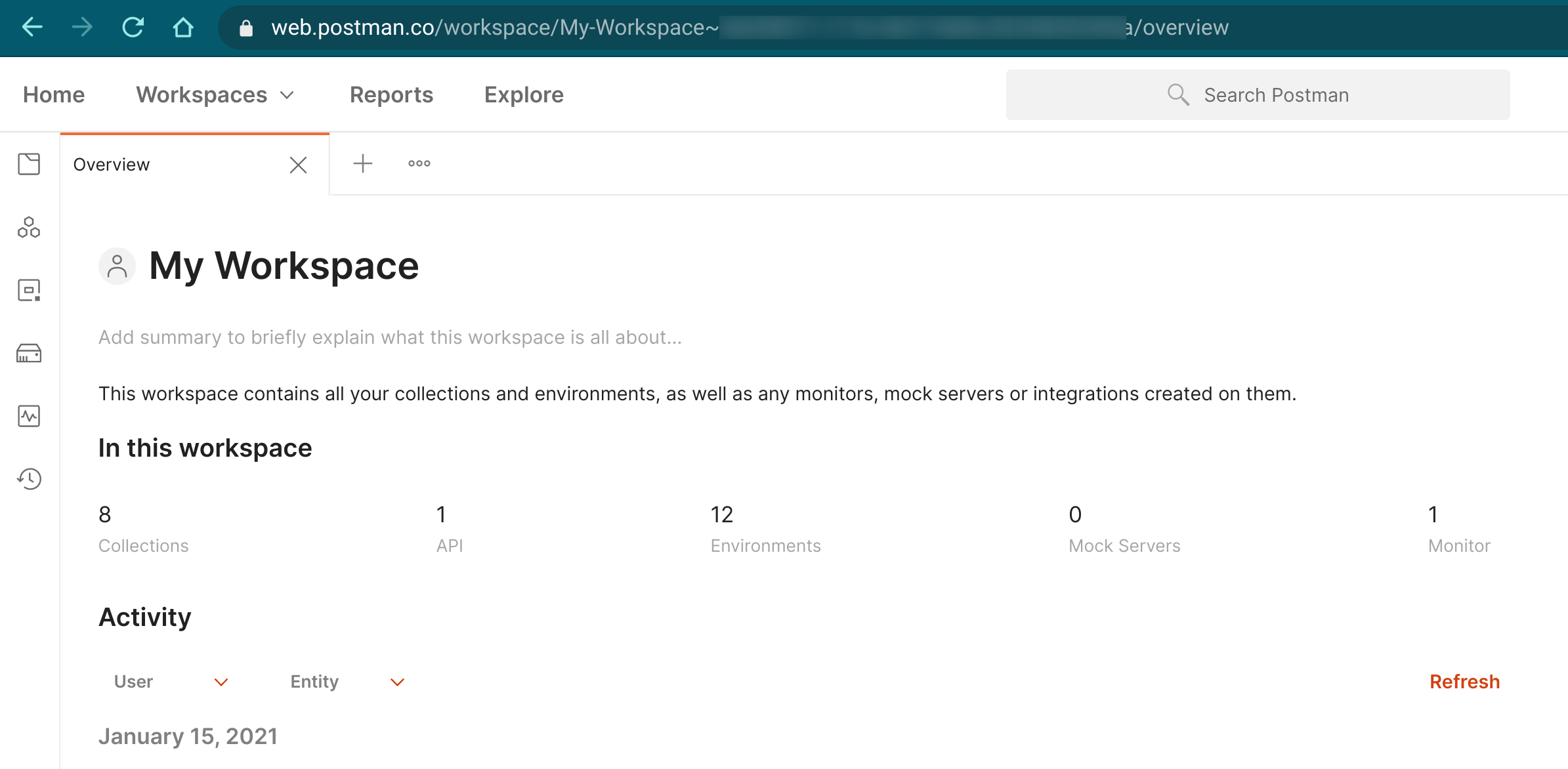The image size is (1568, 769).
Task: Click the Add summary placeholder text
Action: (390, 337)
